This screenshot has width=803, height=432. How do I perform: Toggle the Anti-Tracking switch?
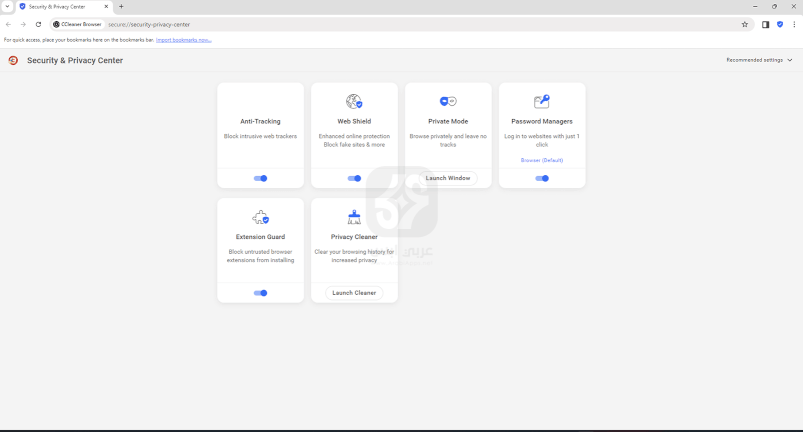tap(261, 178)
